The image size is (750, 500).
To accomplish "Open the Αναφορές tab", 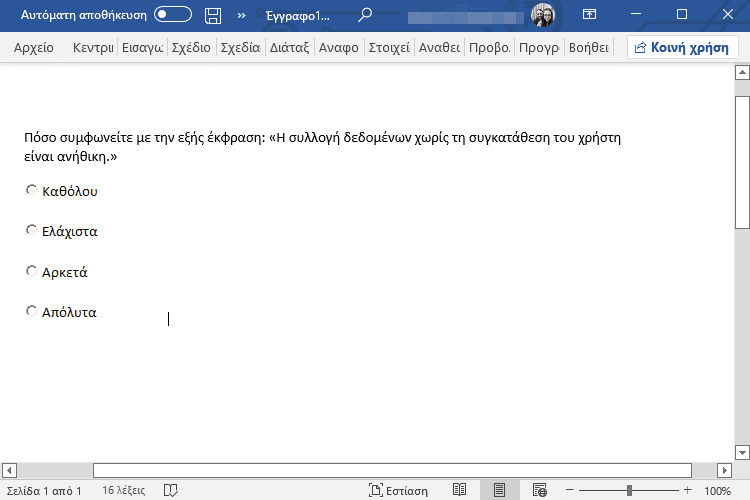I will coord(339,47).
